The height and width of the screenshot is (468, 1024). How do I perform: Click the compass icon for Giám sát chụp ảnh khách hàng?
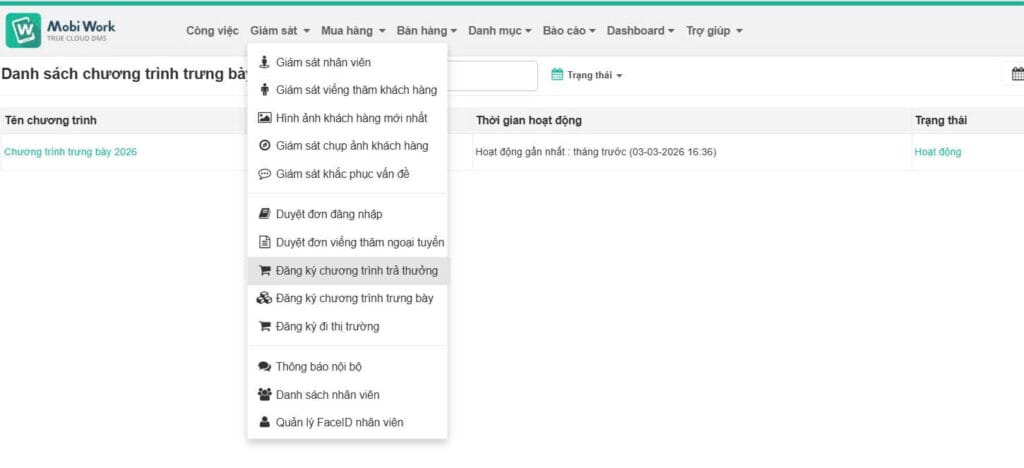click(x=264, y=145)
